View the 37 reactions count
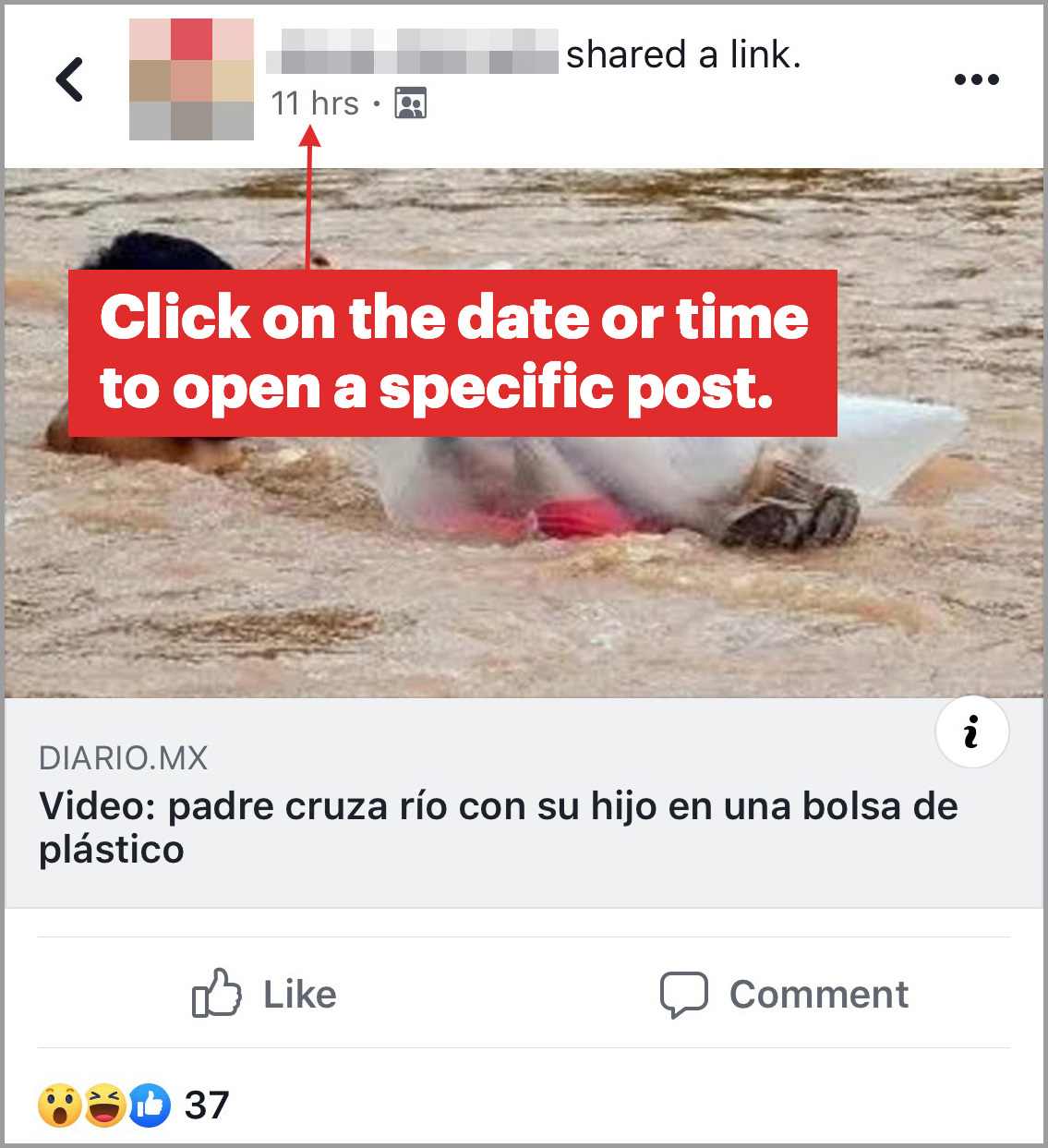The height and width of the screenshot is (1148, 1048). (x=207, y=1106)
